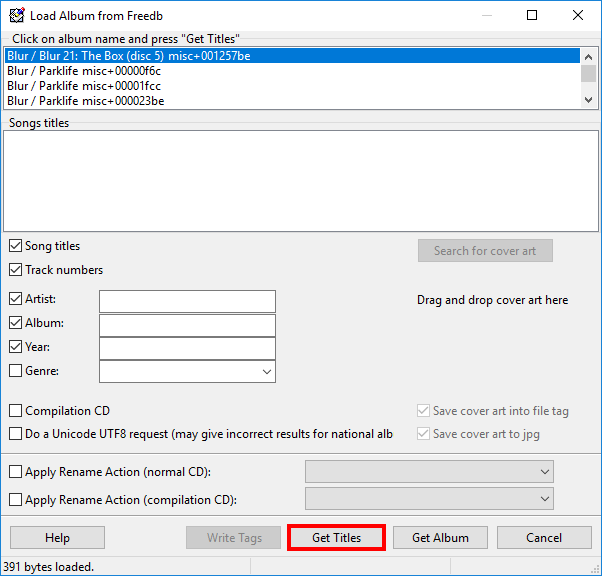Click album list scroll up arrow
602x576 pixels.
(588, 57)
